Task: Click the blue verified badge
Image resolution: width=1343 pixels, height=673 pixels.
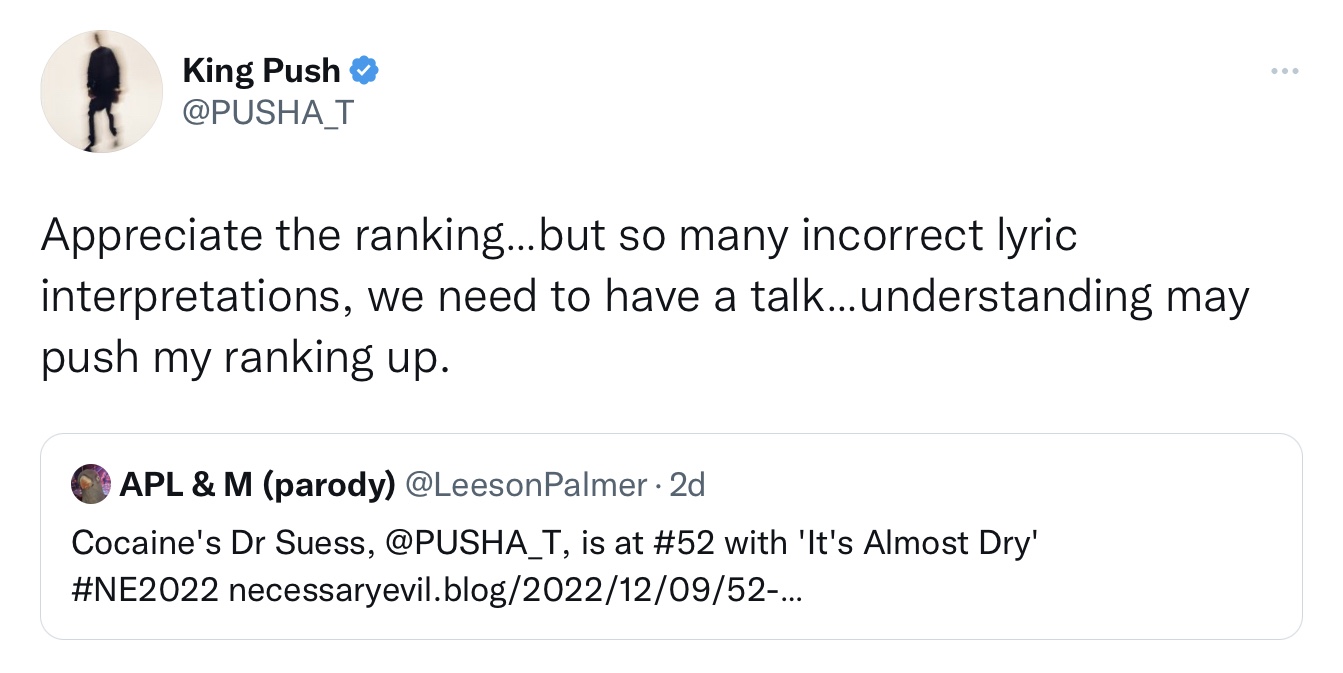Action: 363,71
